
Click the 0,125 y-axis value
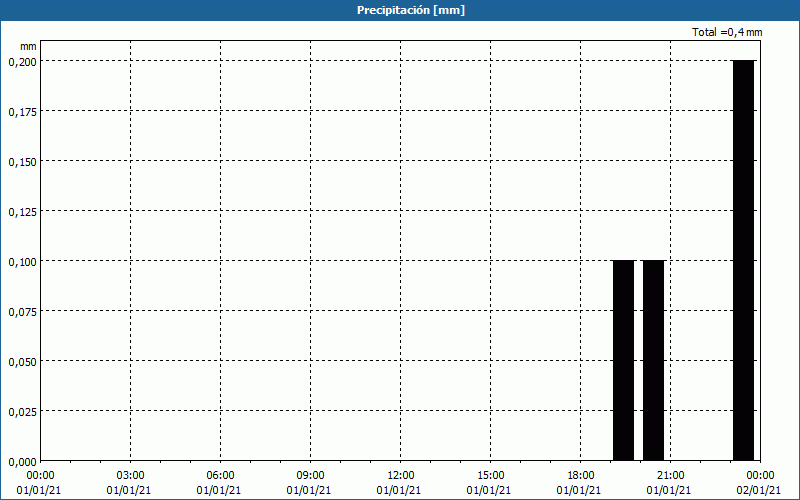pyautogui.click(x=22, y=212)
